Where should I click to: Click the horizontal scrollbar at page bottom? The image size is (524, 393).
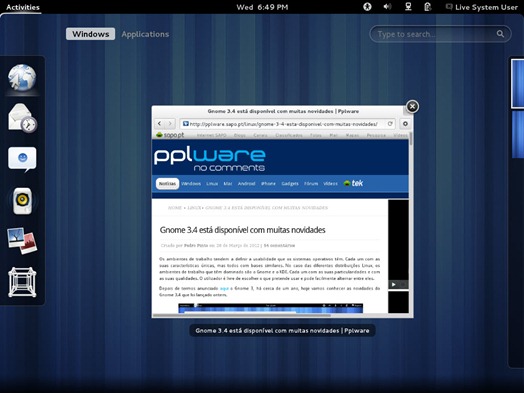coord(242,315)
